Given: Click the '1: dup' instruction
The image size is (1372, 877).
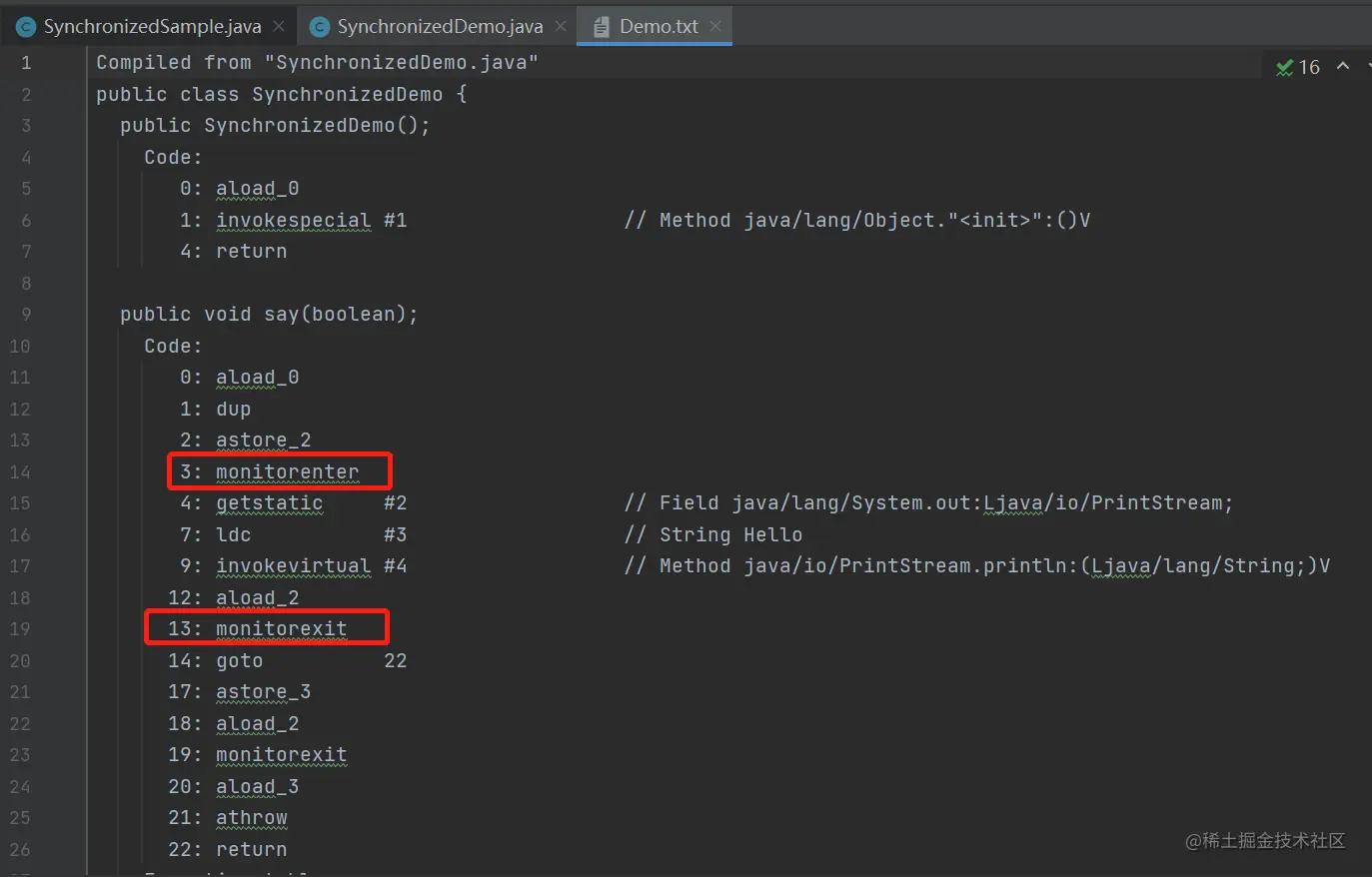Looking at the screenshot, I should tap(215, 410).
